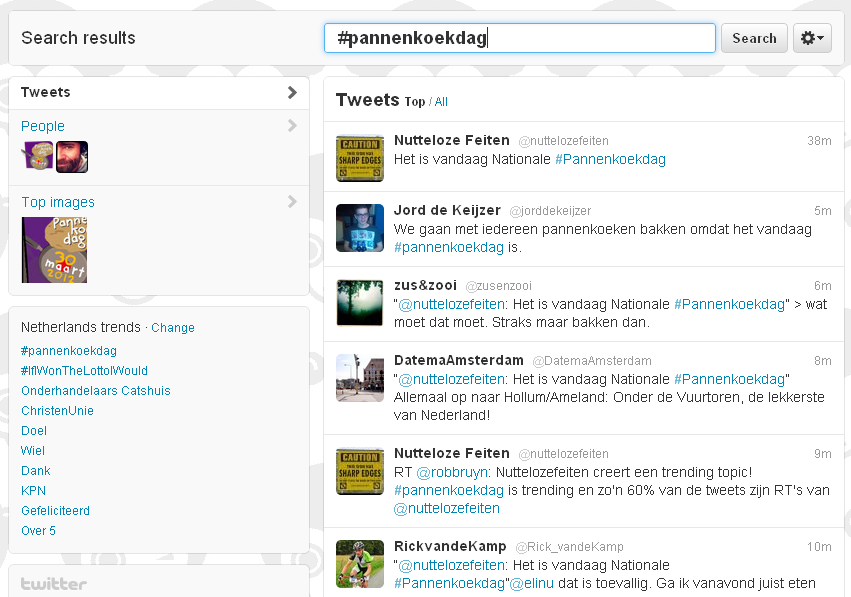Click the @jorddekeijzer username

point(550,211)
